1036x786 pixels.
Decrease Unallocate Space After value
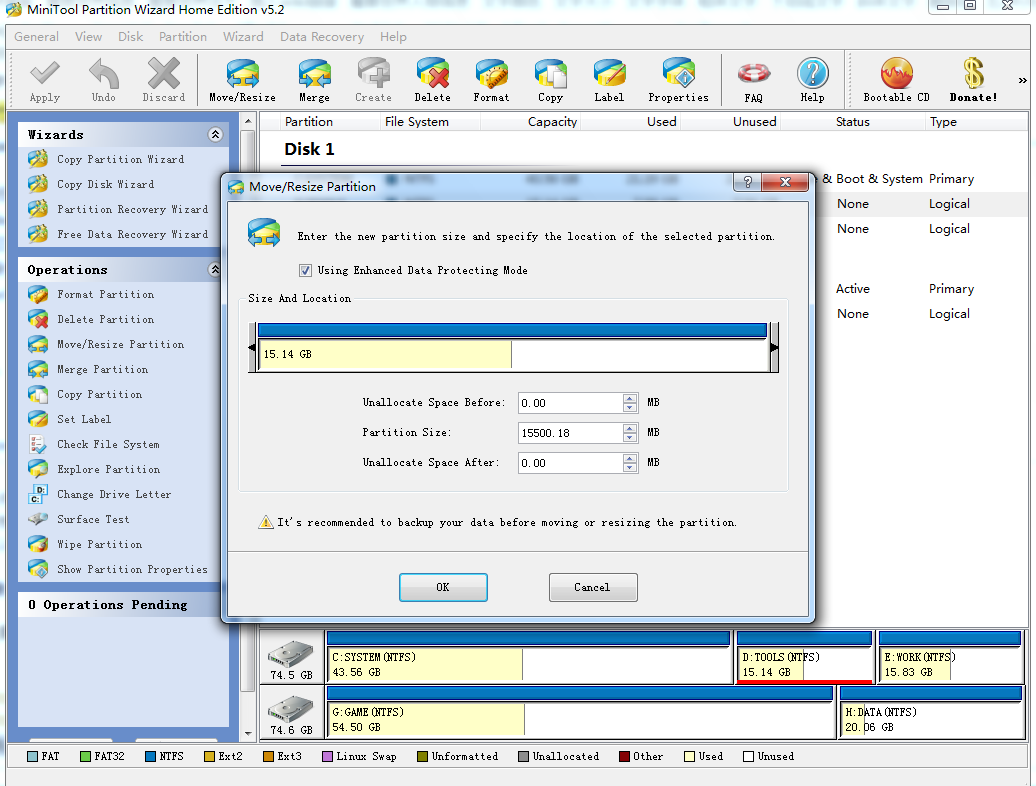[630, 468]
